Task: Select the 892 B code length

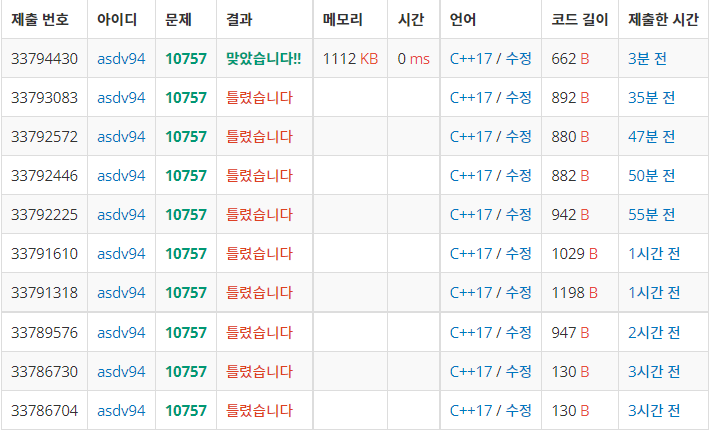Action: [570, 98]
